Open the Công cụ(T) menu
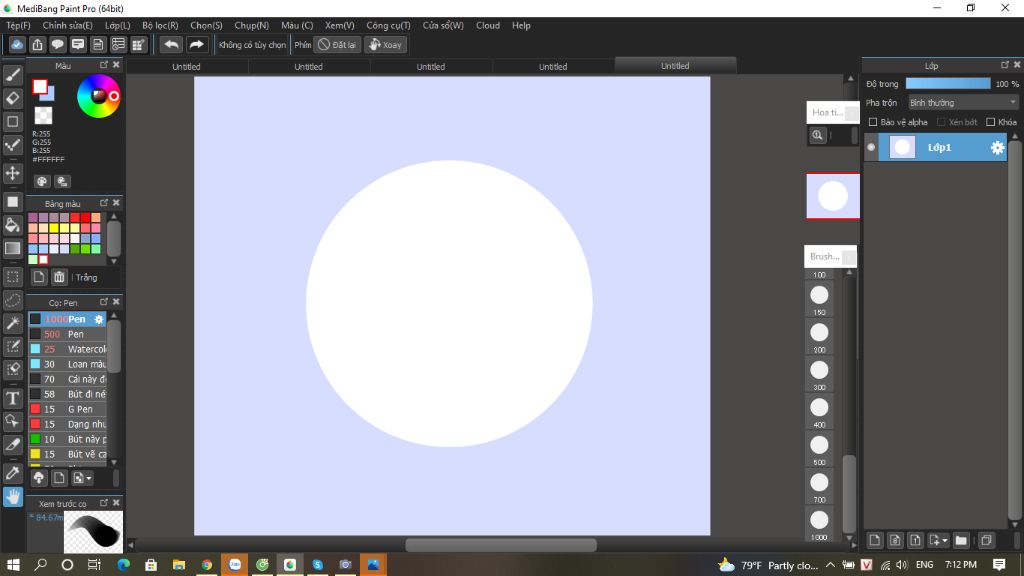 click(388, 25)
